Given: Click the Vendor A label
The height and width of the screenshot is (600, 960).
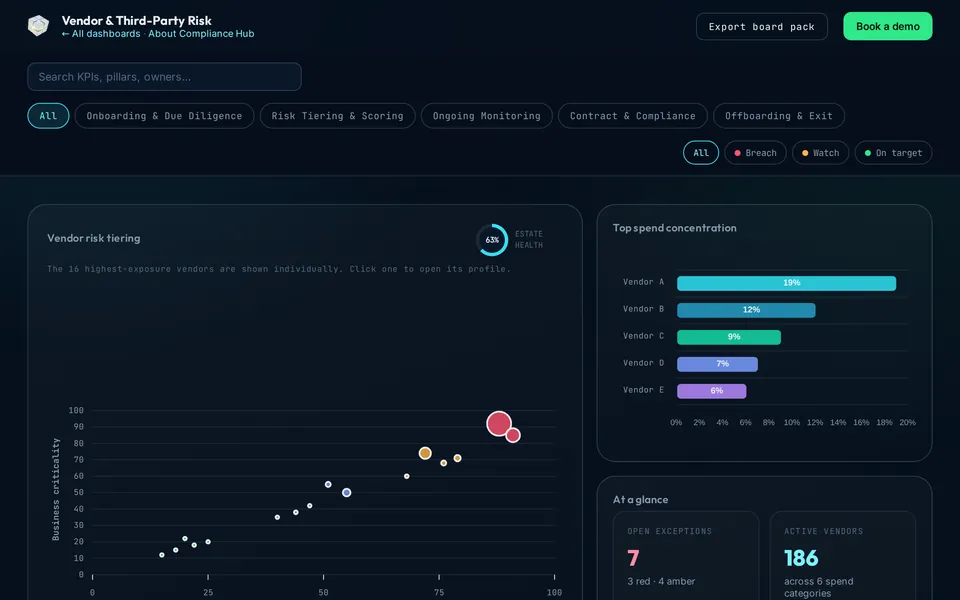Looking at the screenshot, I should coord(643,282).
